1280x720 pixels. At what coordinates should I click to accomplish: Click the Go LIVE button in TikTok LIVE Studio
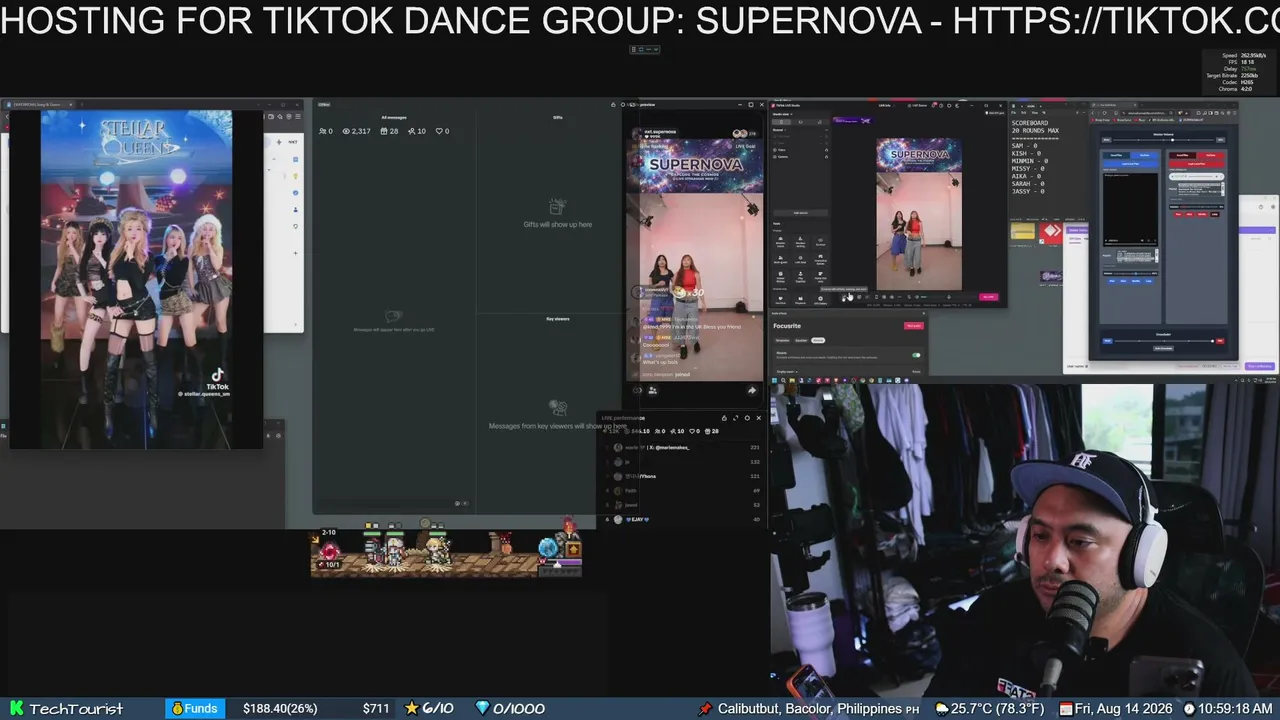click(x=988, y=296)
